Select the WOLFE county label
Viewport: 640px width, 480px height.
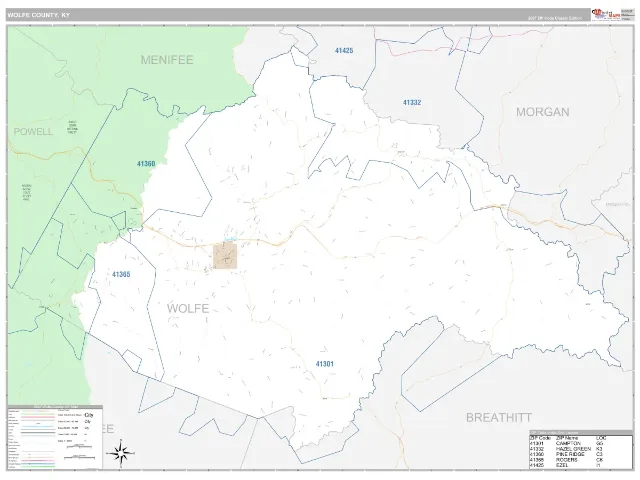[188, 309]
